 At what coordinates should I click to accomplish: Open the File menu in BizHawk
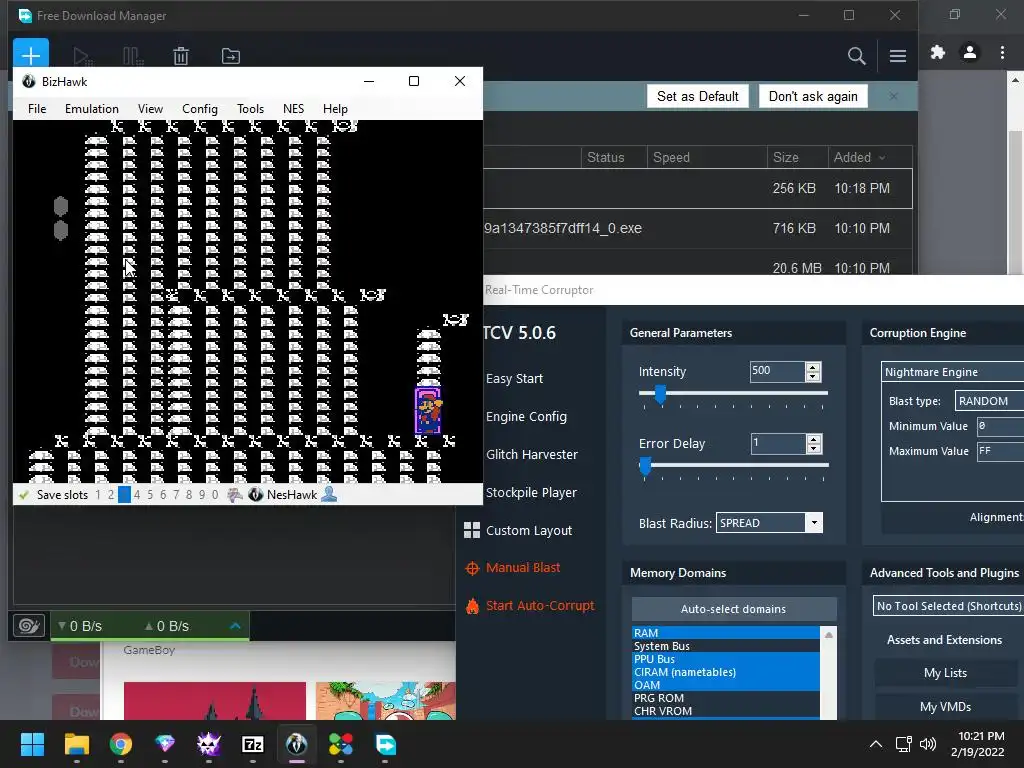pos(37,109)
